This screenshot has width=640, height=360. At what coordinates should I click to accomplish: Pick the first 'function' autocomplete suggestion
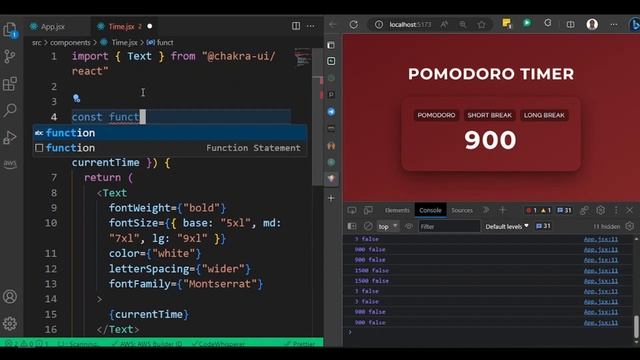click(170, 133)
